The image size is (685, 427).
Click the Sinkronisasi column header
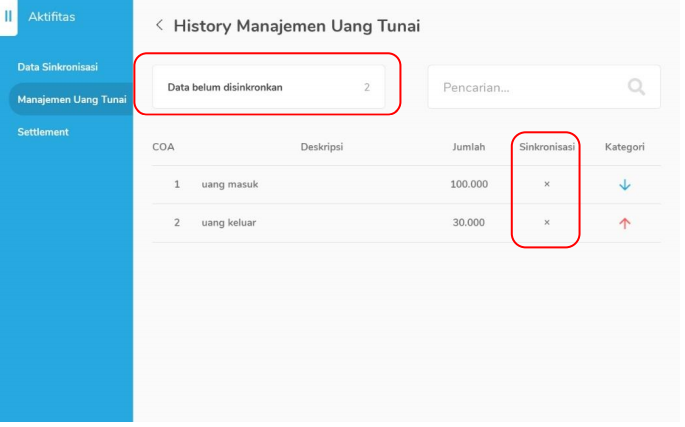coord(547,147)
